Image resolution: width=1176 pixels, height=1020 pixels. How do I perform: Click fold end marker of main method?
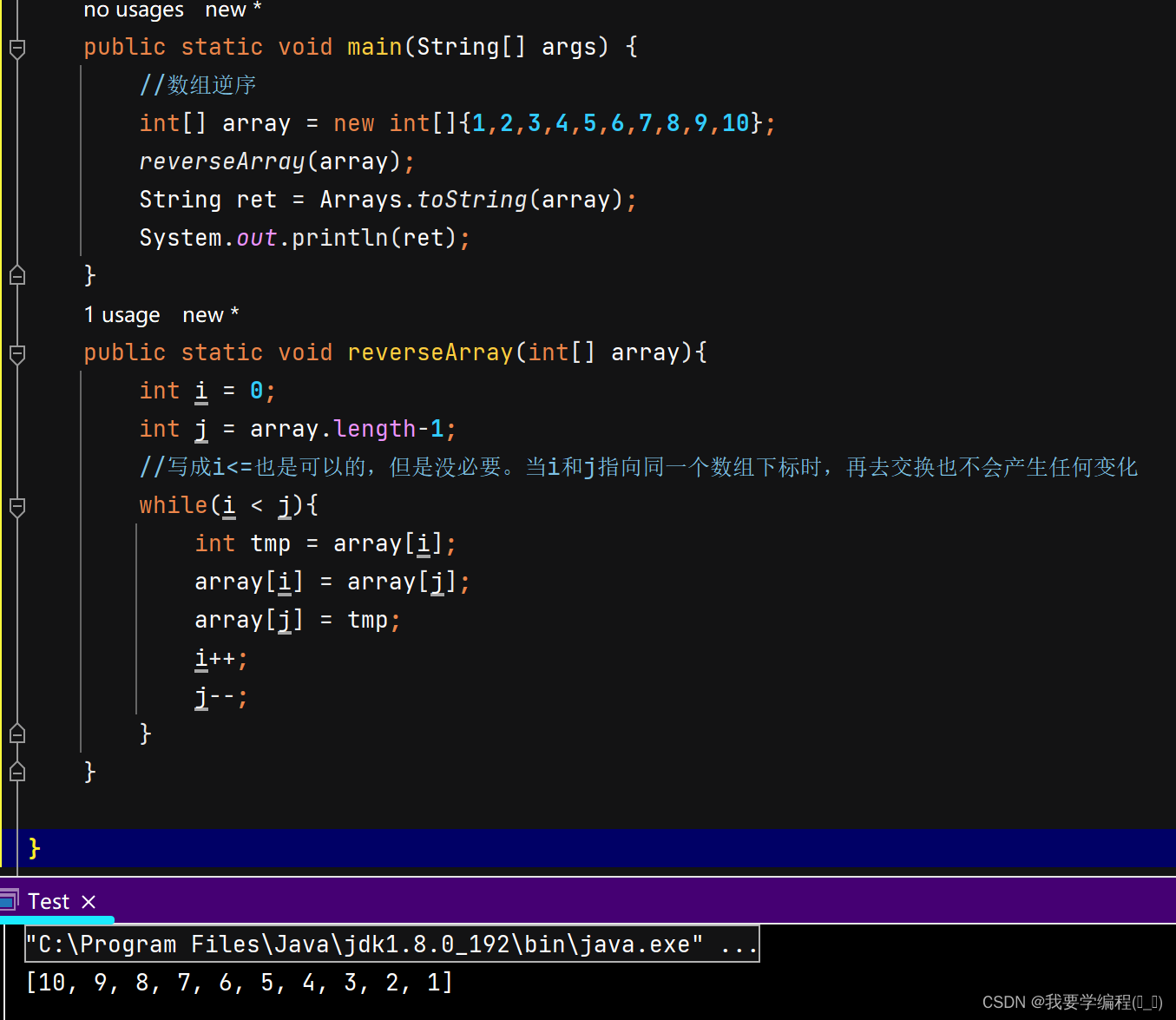(16, 276)
